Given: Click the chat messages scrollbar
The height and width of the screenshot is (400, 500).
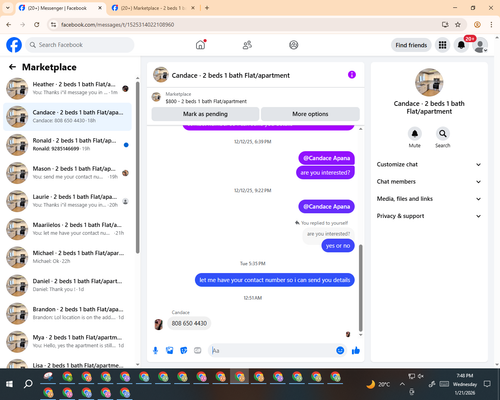Looking at the screenshot, I should (x=360, y=288).
